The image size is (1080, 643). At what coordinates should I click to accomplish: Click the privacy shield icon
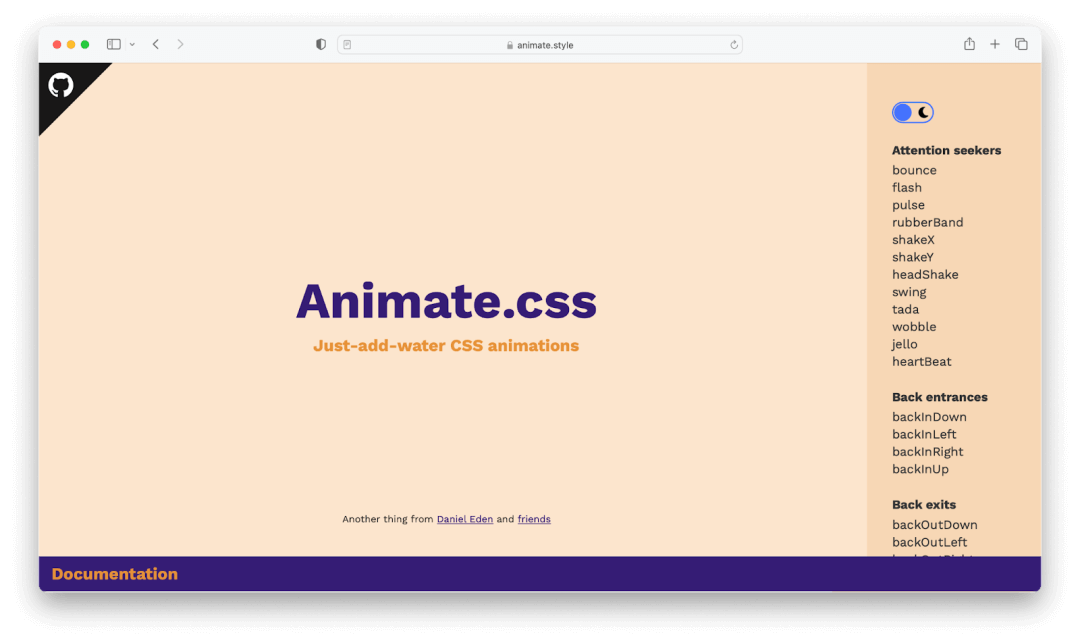click(x=320, y=44)
